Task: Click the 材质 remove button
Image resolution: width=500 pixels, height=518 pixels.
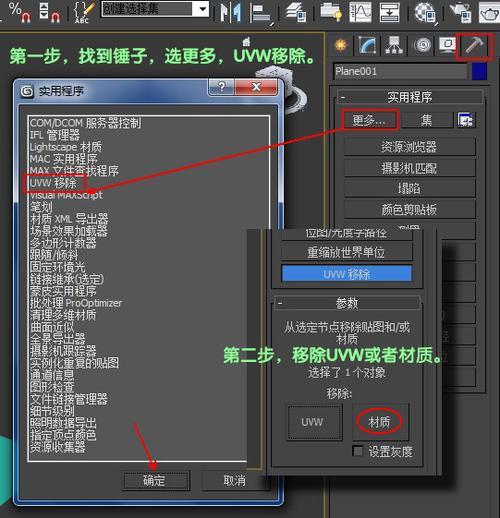Action: coord(380,422)
